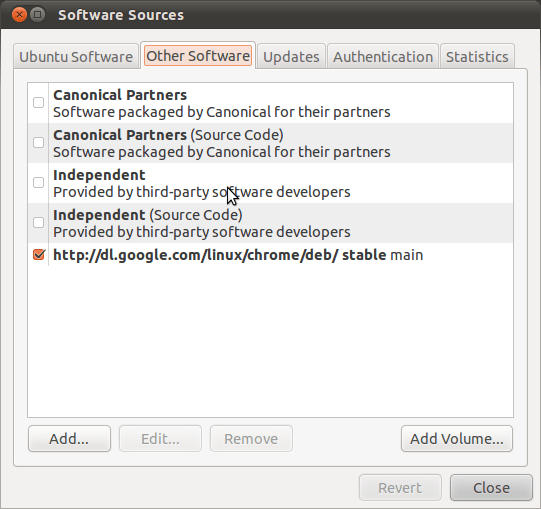The height and width of the screenshot is (509, 541).
Task: Click the Edit... button
Action: (x=160, y=439)
